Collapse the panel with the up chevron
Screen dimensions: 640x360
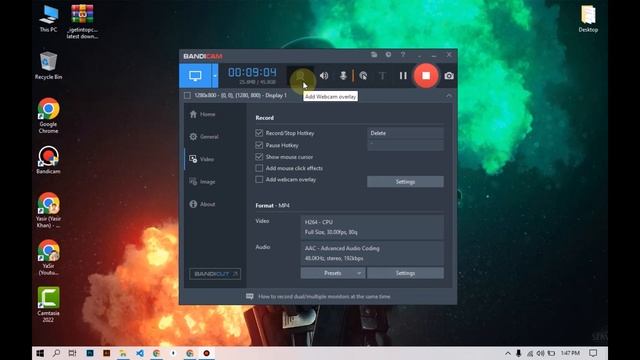[x=449, y=96]
